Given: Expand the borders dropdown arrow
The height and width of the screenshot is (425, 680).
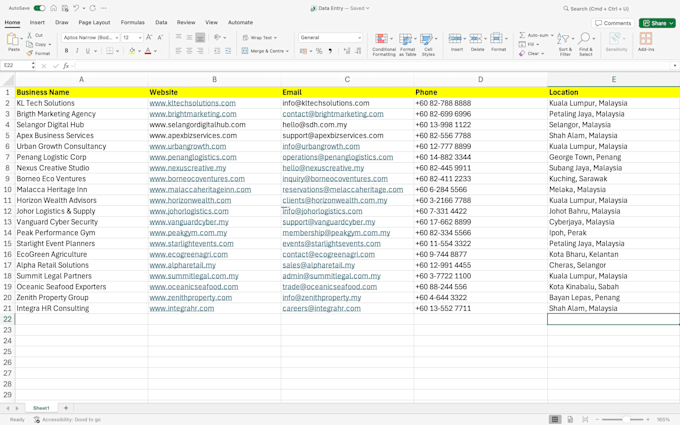Looking at the screenshot, I should [117, 51].
